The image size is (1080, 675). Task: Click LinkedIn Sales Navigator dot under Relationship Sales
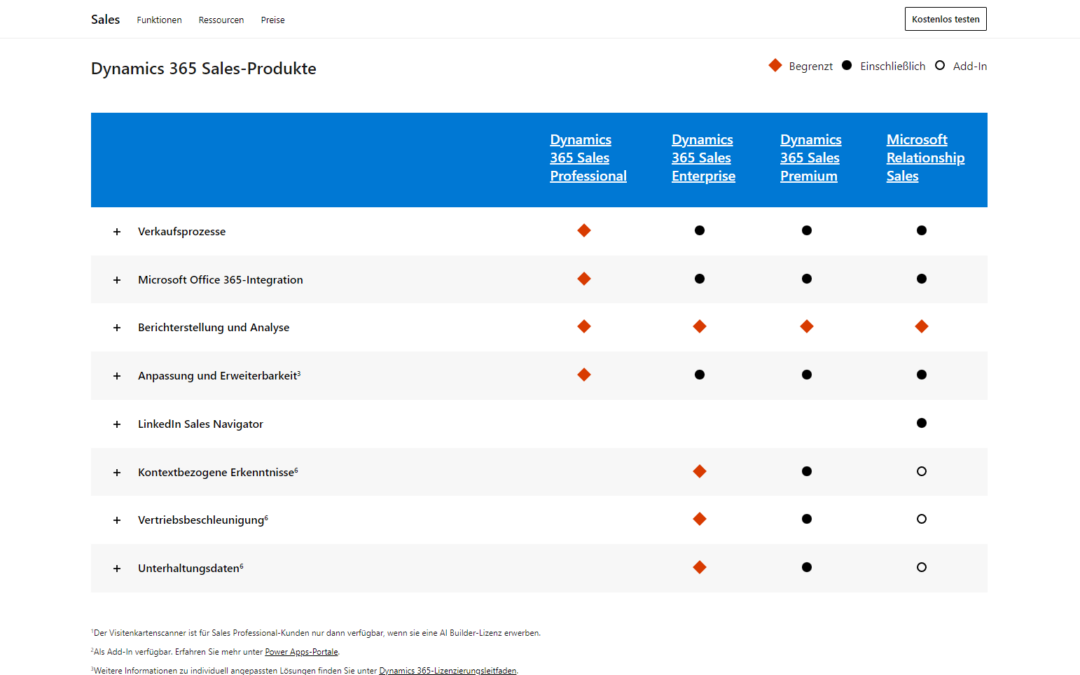click(922, 423)
